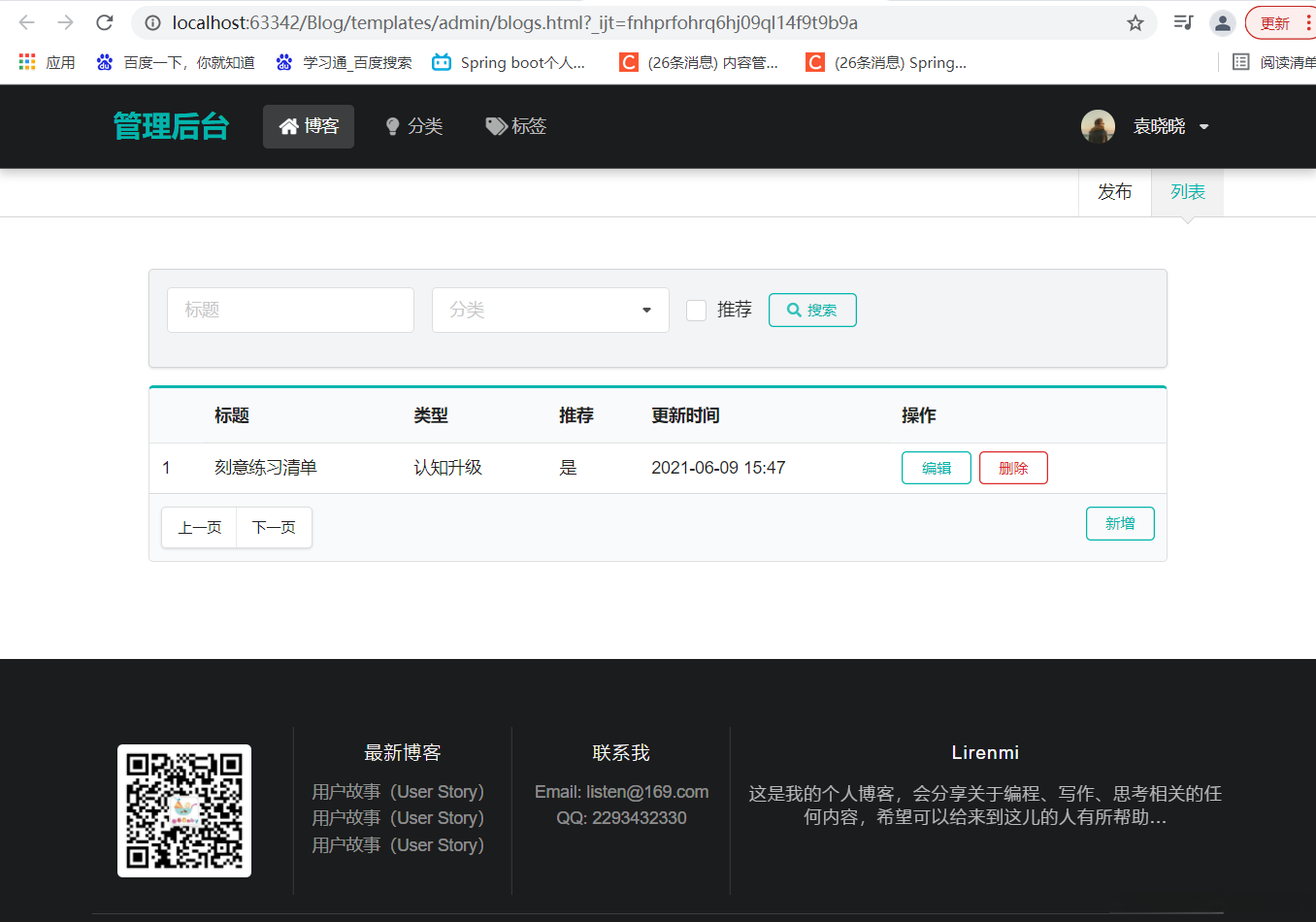
Task: Open the QR code thumbnail in footer
Action: pyautogui.click(x=183, y=810)
